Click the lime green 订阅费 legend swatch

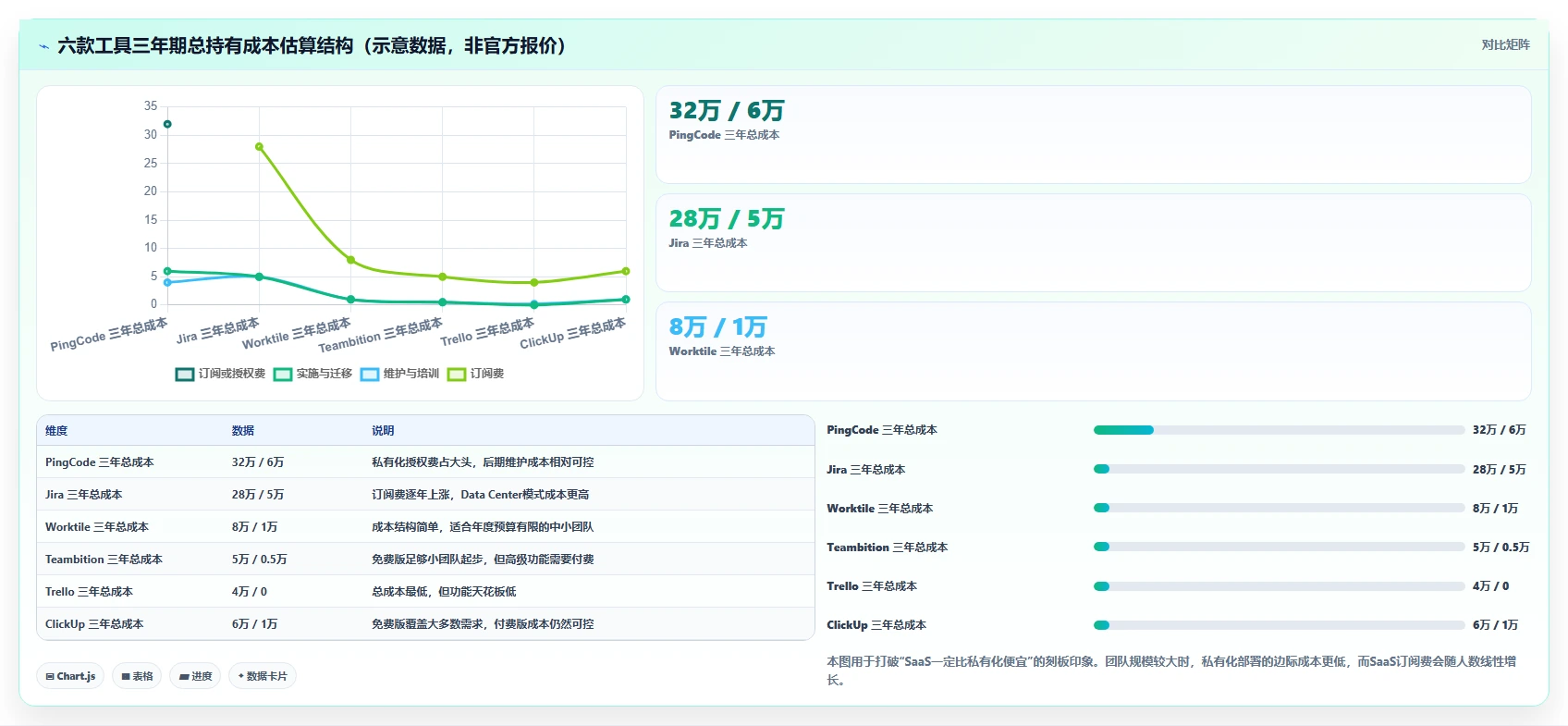coord(457,374)
